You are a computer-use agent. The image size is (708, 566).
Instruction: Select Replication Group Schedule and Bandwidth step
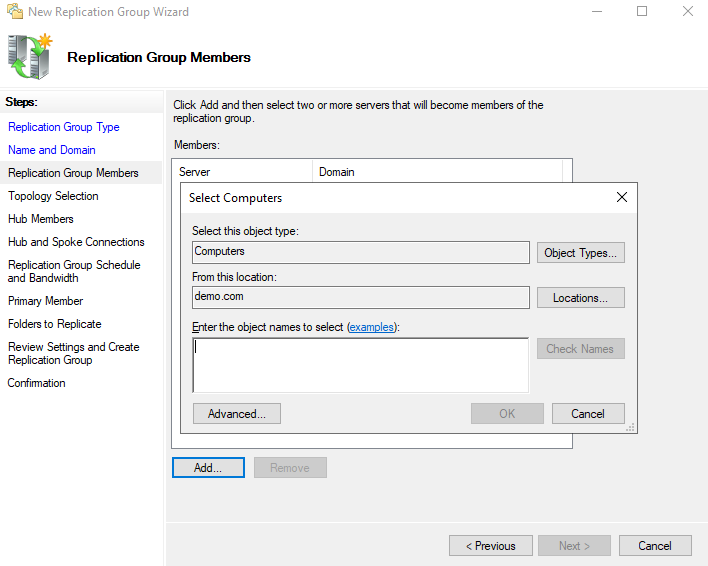74,271
